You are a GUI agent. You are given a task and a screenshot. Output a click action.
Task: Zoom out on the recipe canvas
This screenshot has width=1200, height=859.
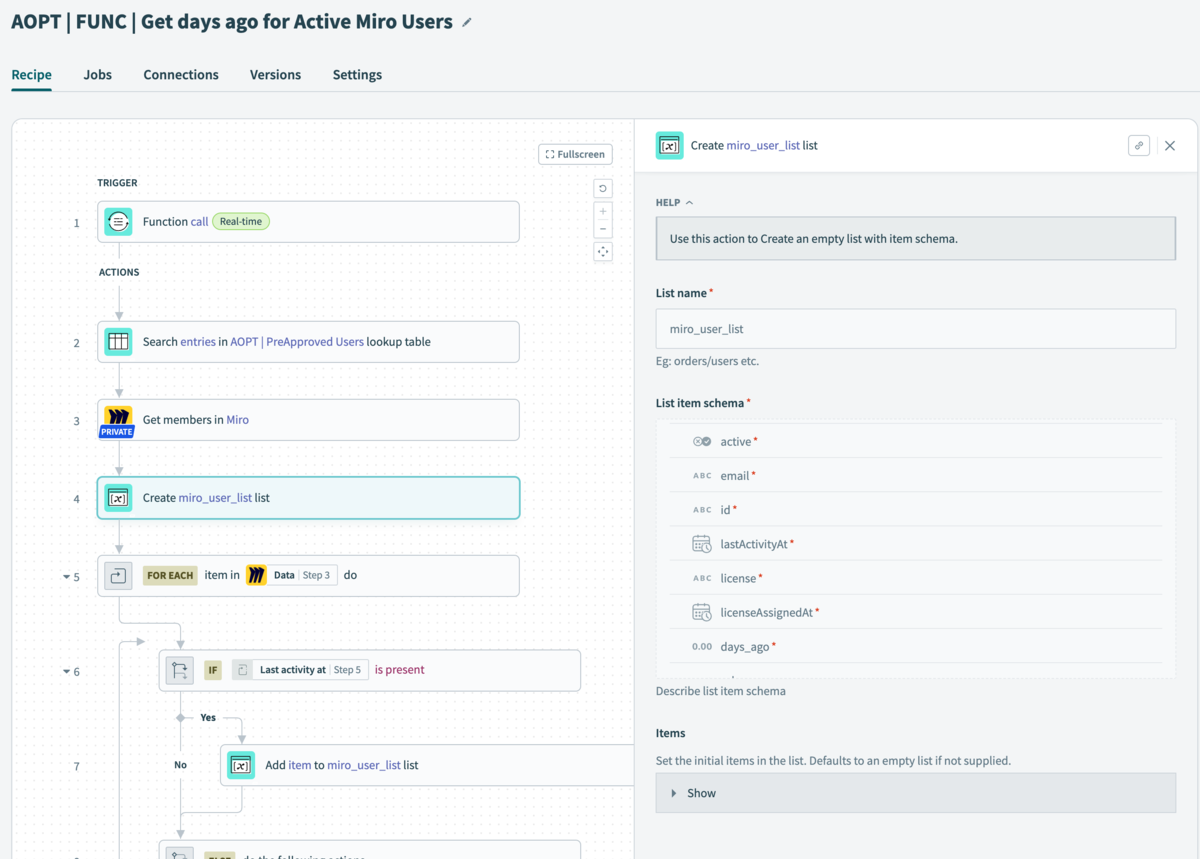click(603, 229)
